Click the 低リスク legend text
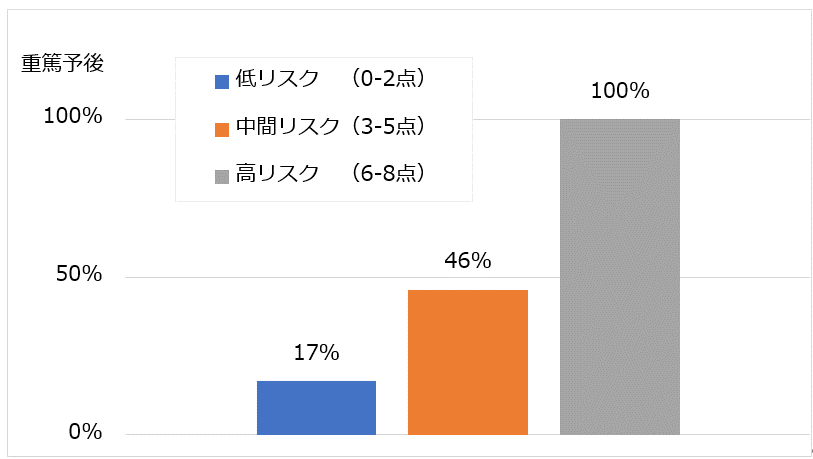This screenshot has height=459, width=813. pos(278,80)
